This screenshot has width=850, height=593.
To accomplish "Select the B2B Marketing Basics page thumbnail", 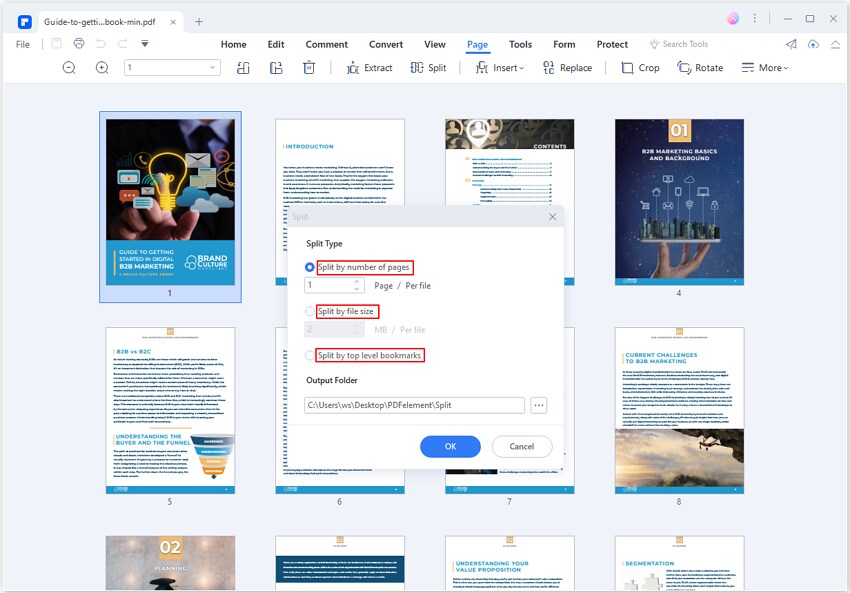I will click(x=679, y=200).
